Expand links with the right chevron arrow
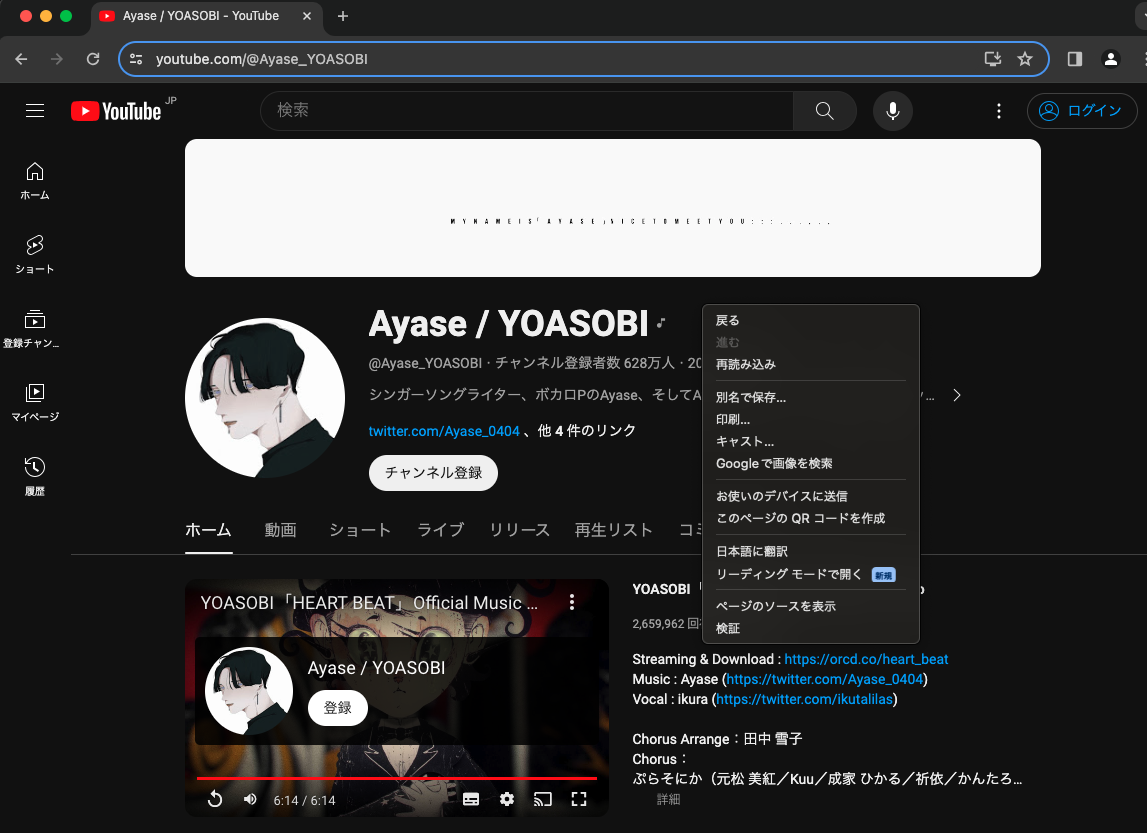The height and width of the screenshot is (833, 1147). (x=956, y=395)
